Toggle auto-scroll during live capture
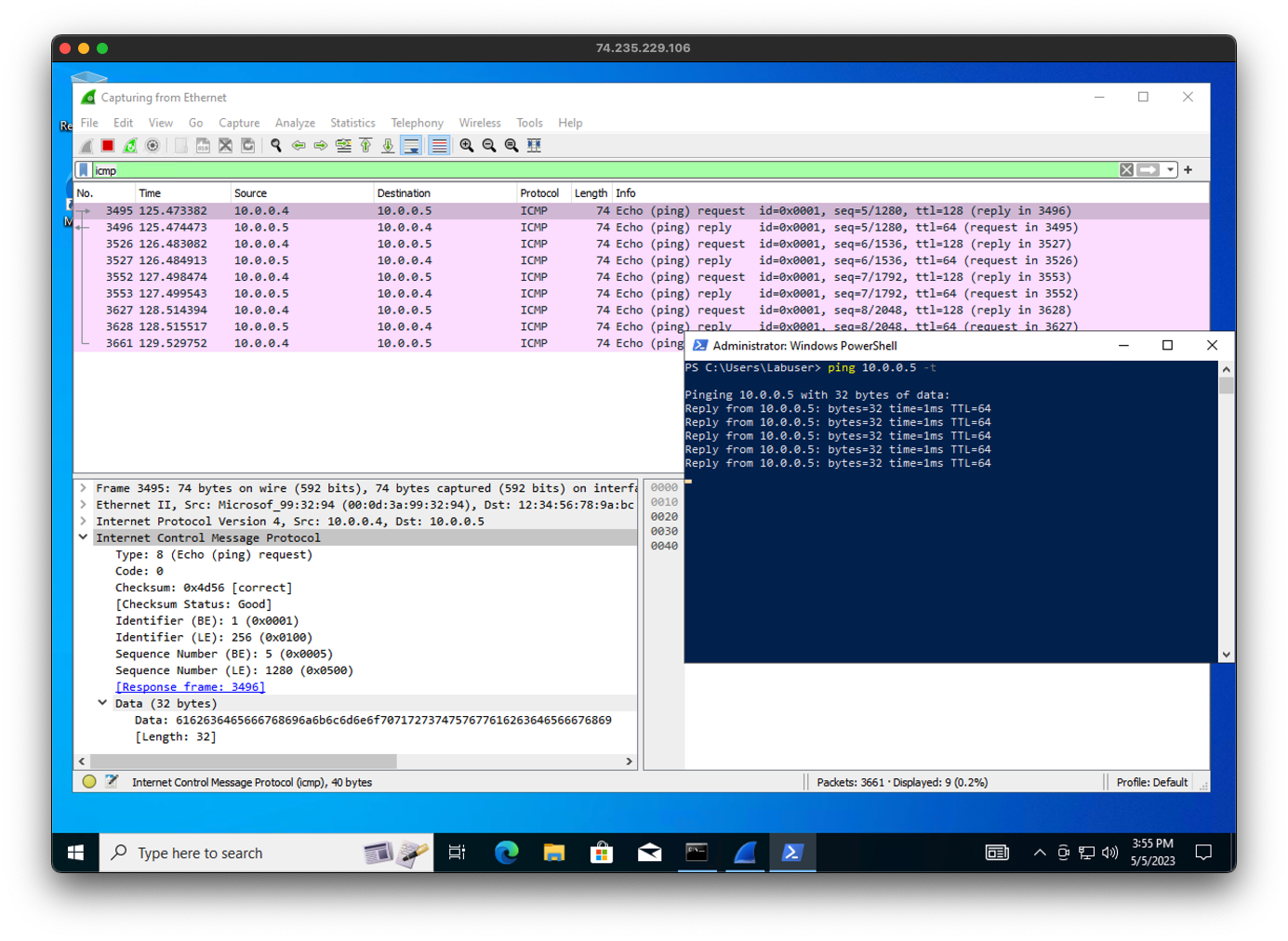 [410, 145]
